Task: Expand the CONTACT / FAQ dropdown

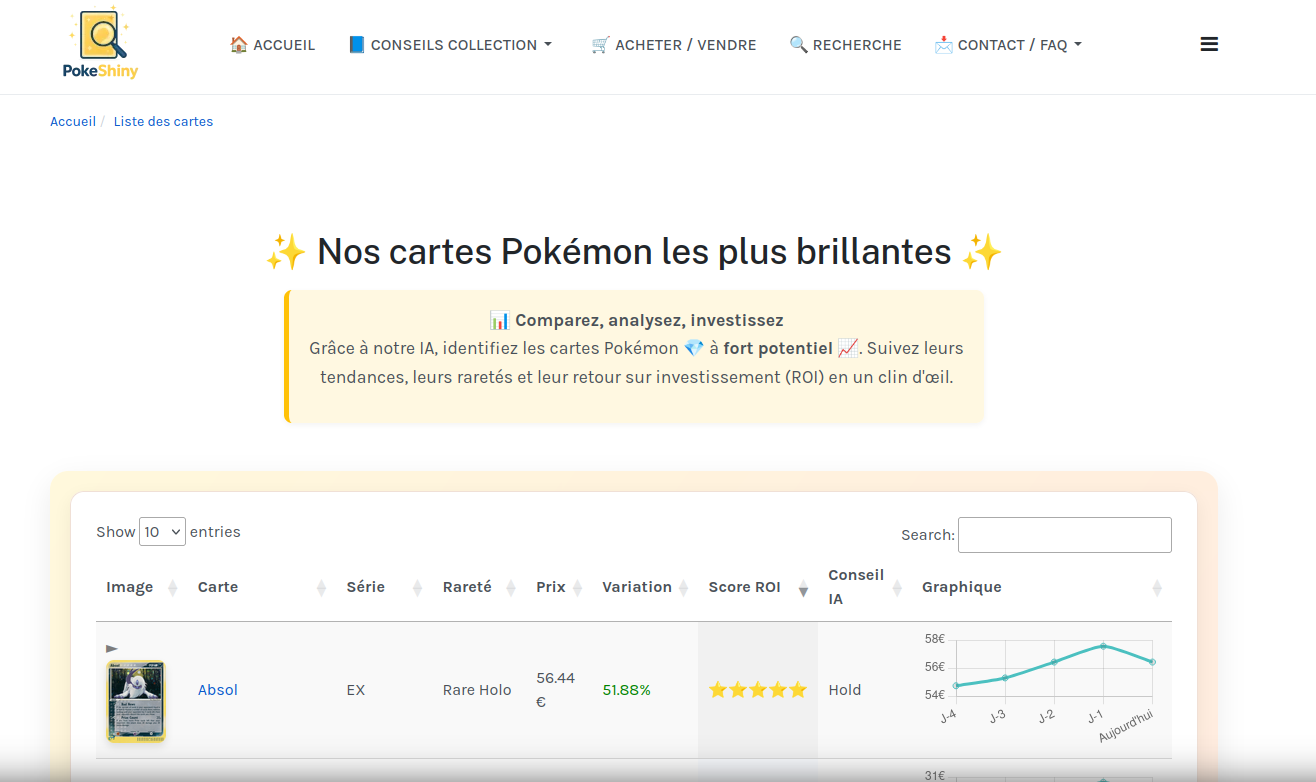Action: pos(1008,45)
